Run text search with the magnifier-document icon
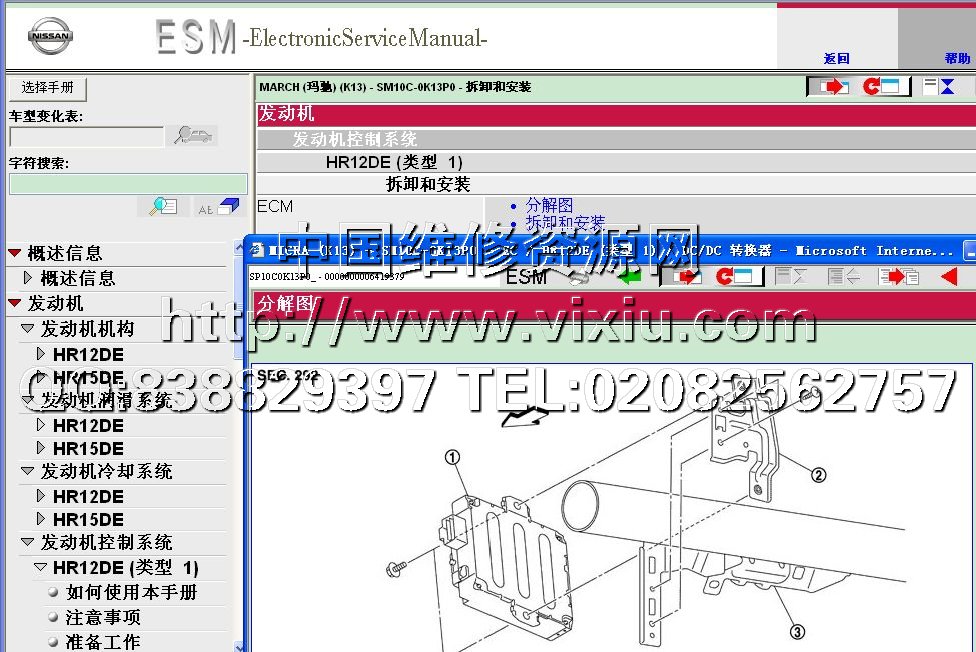 164,206
